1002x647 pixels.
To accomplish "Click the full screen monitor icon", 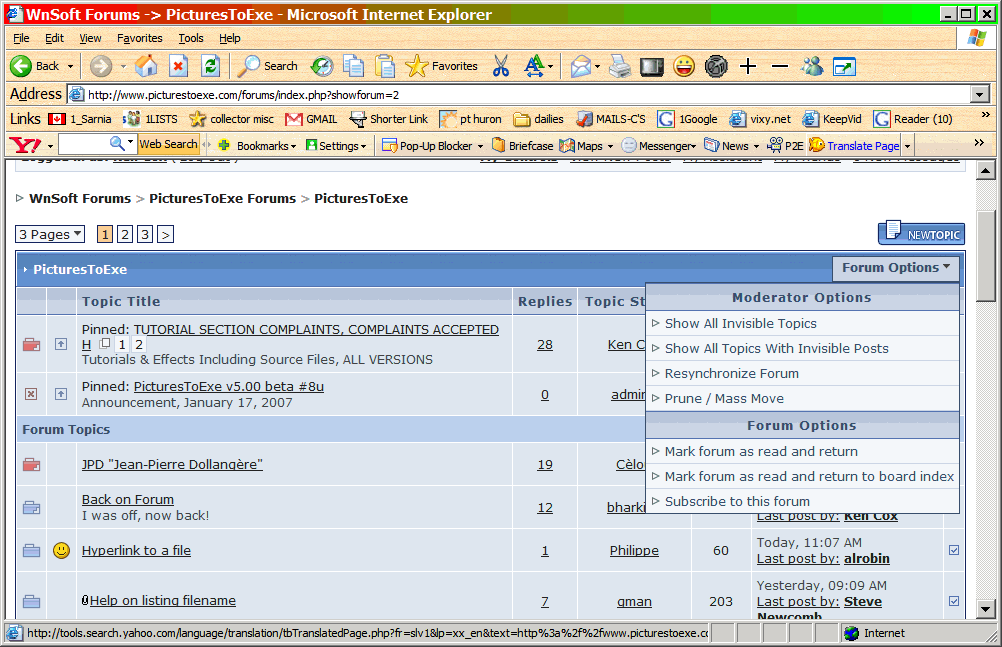I will (x=652, y=66).
